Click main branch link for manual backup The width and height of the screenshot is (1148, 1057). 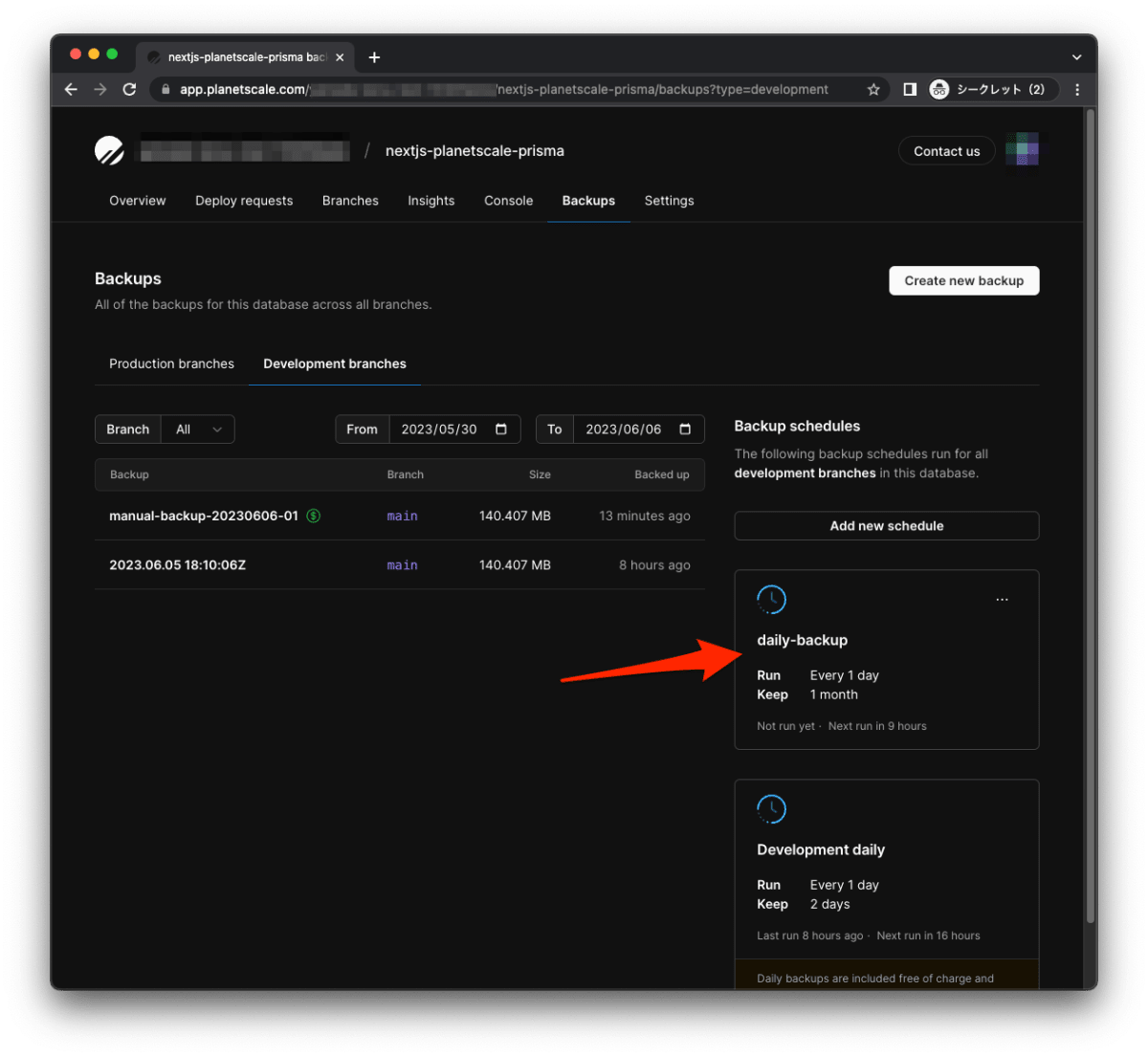pyautogui.click(x=402, y=516)
